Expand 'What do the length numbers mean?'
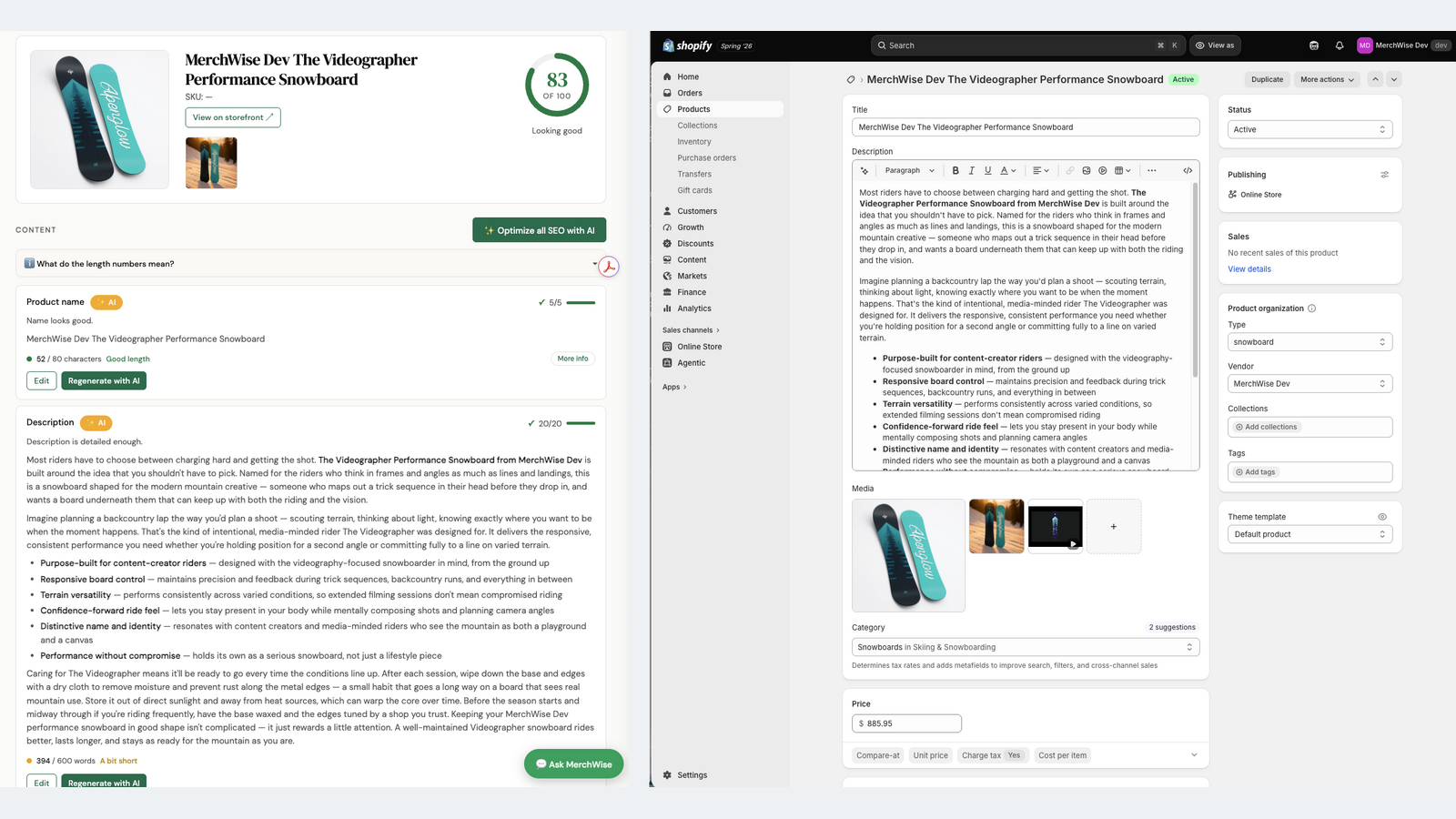This screenshot has height=819, width=1456. (x=310, y=264)
